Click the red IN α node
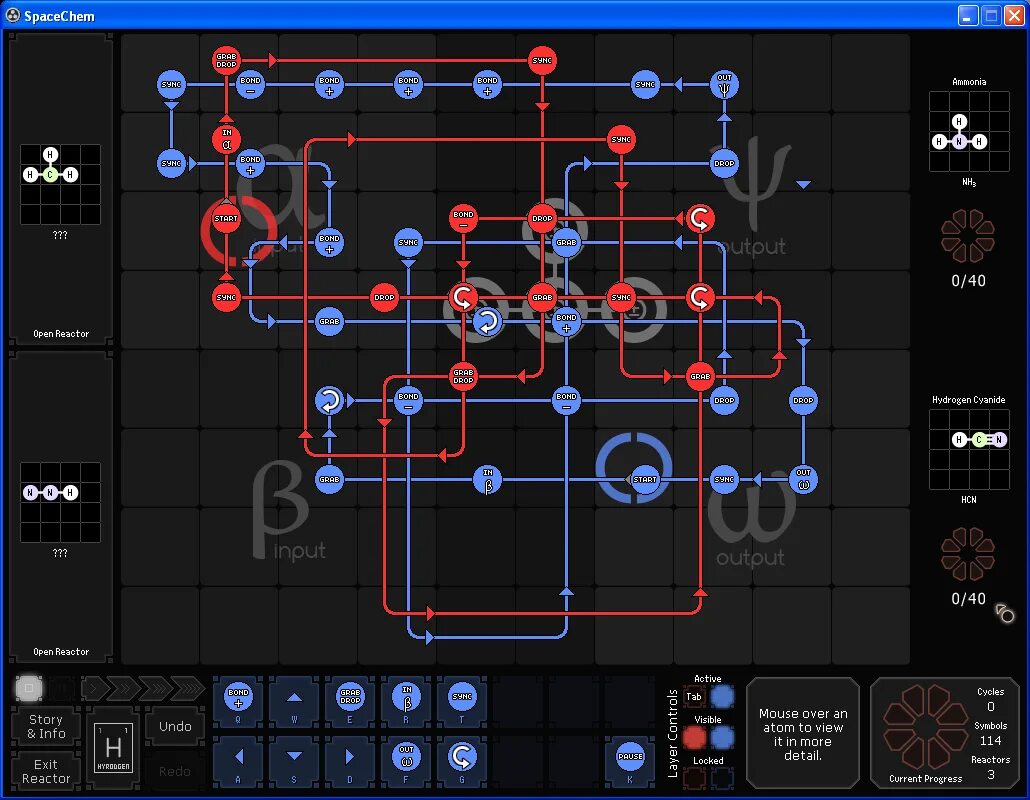The width and height of the screenshot is (1030, 800). (227, 139)
